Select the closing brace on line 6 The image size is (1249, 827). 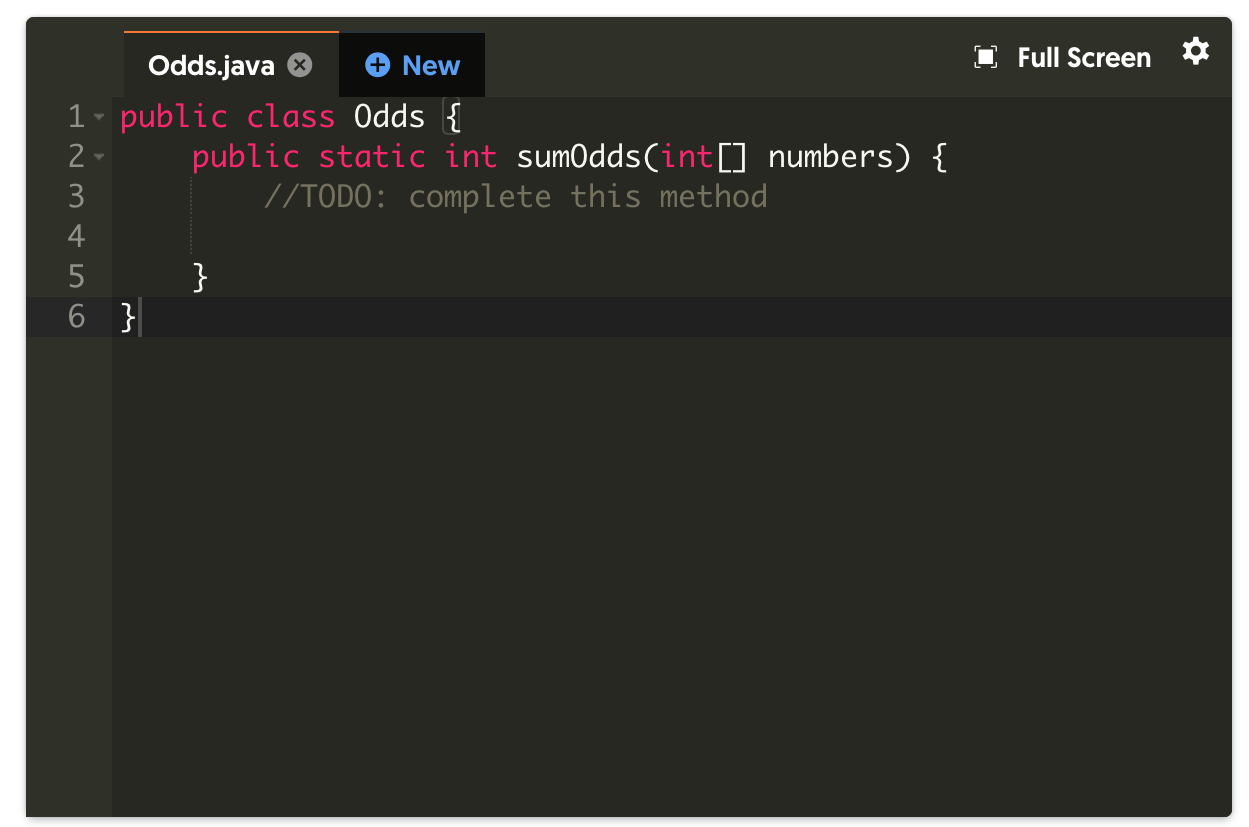(128, 317)
